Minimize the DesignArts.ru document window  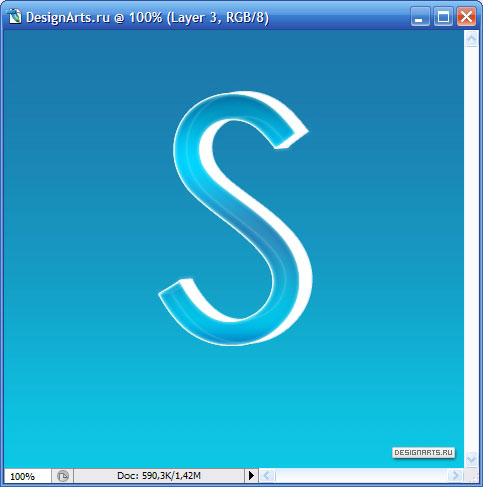pos(420,17)
